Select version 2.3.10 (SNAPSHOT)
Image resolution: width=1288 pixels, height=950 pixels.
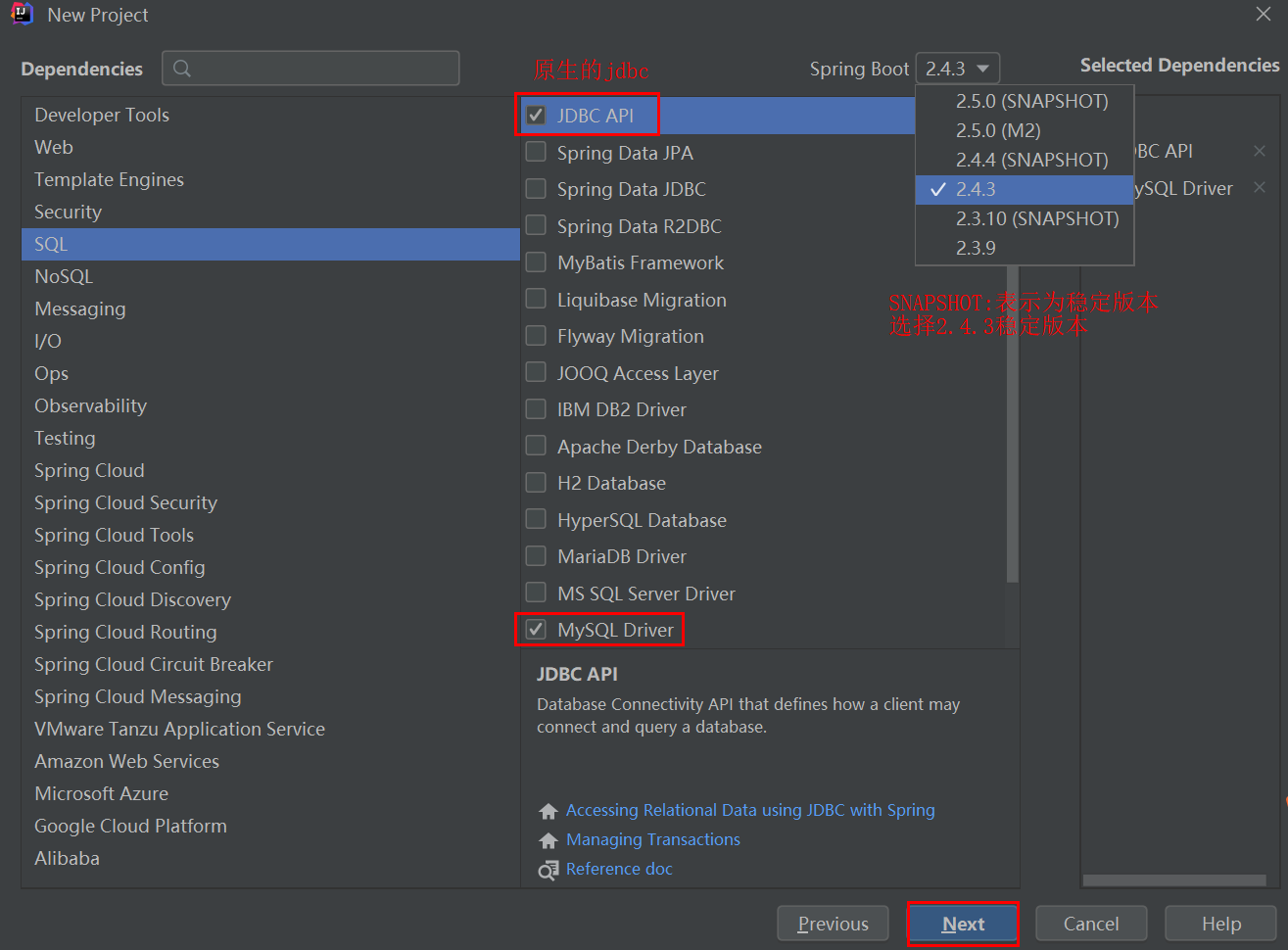(x=1025, y=218)
